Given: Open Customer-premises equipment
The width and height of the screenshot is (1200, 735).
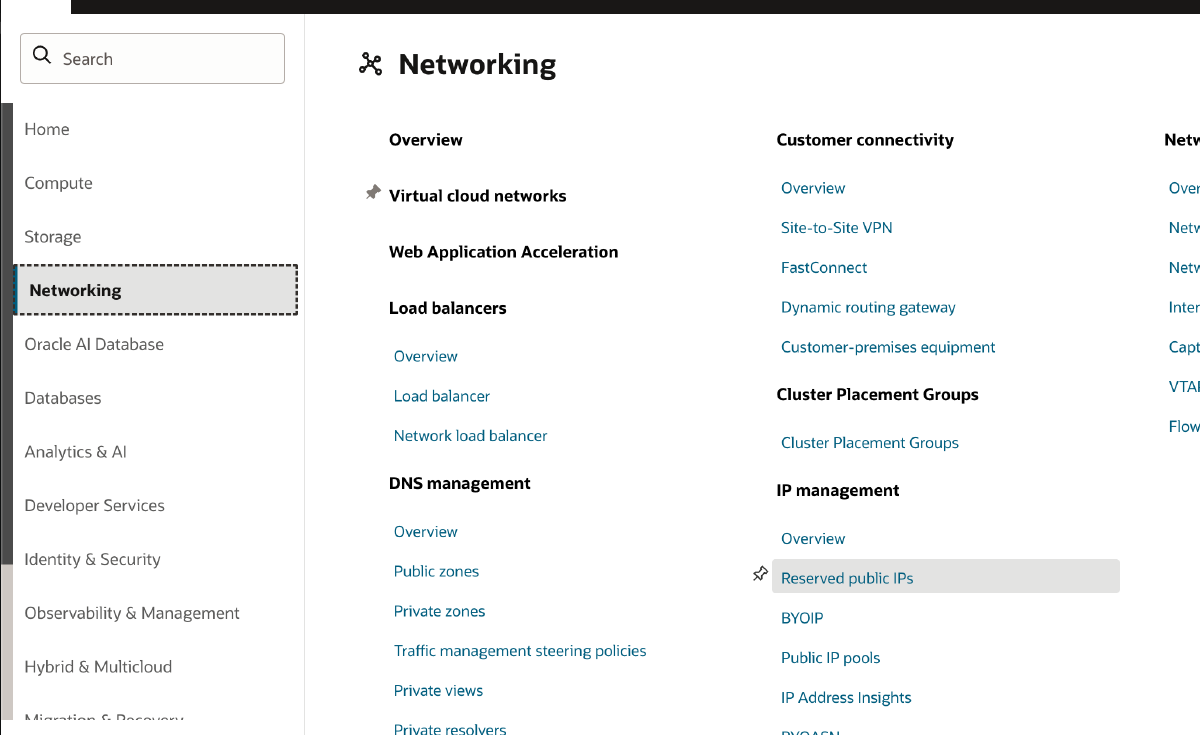Looking at the screenshot, I should point(888,347).
